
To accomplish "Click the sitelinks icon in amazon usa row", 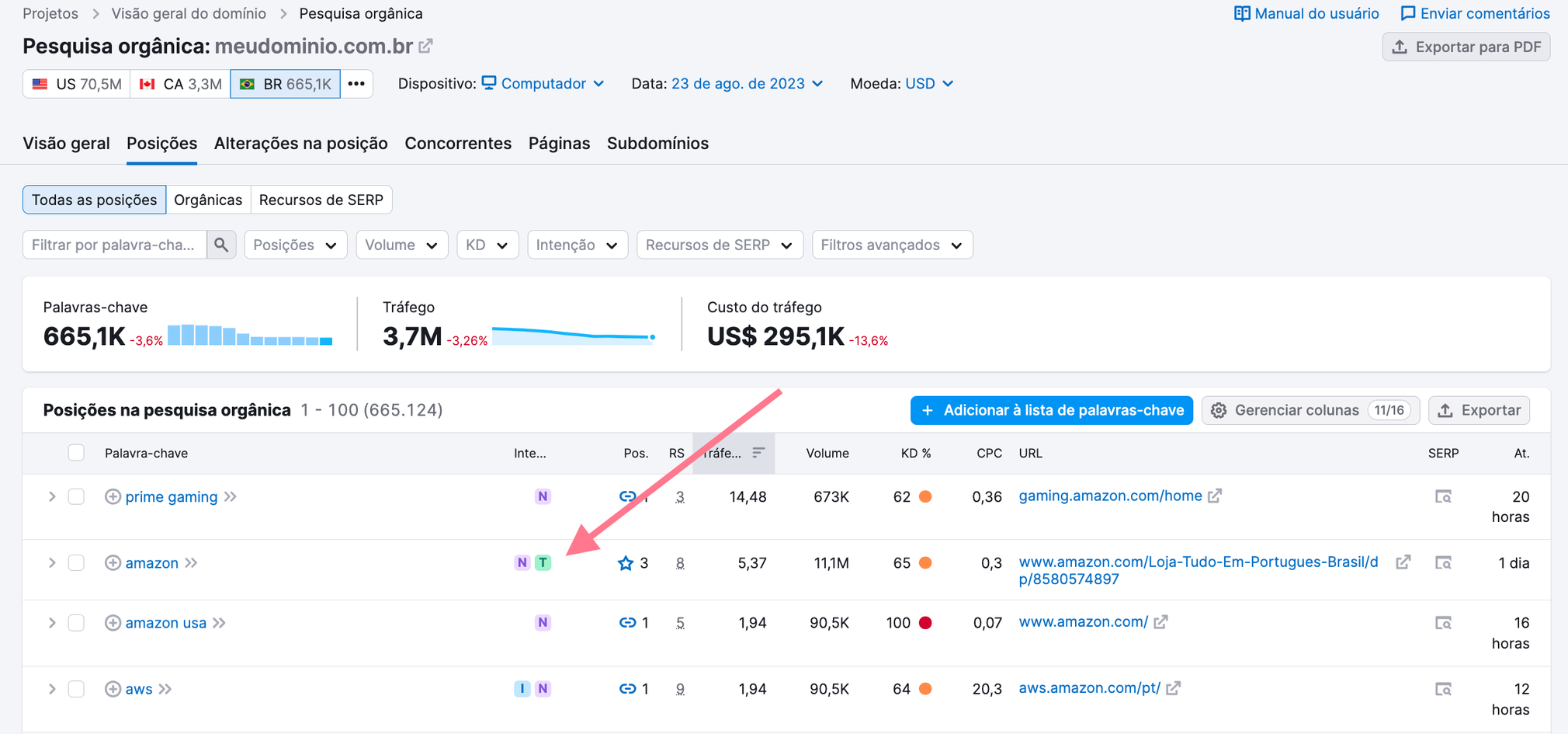I will pyautogui.click(x=627, y=622).
